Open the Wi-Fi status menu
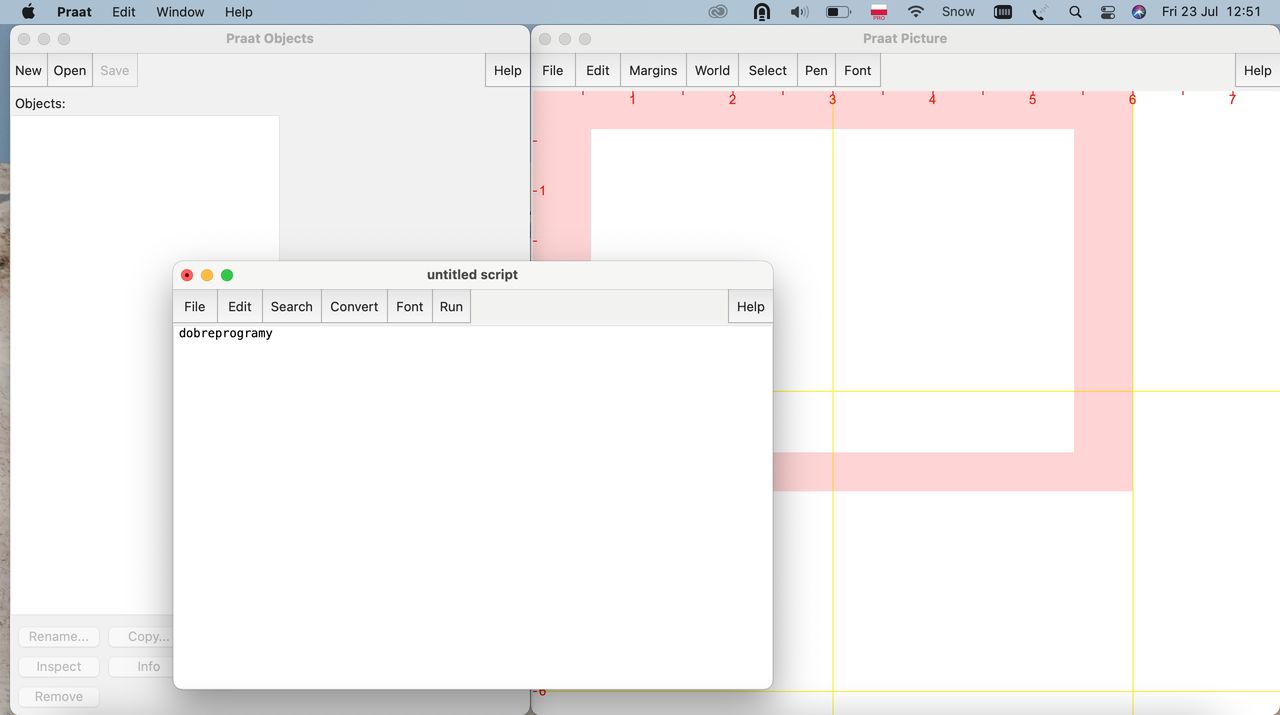The height and width of the screenshot is (715, 1280). (x=916, y=12)
